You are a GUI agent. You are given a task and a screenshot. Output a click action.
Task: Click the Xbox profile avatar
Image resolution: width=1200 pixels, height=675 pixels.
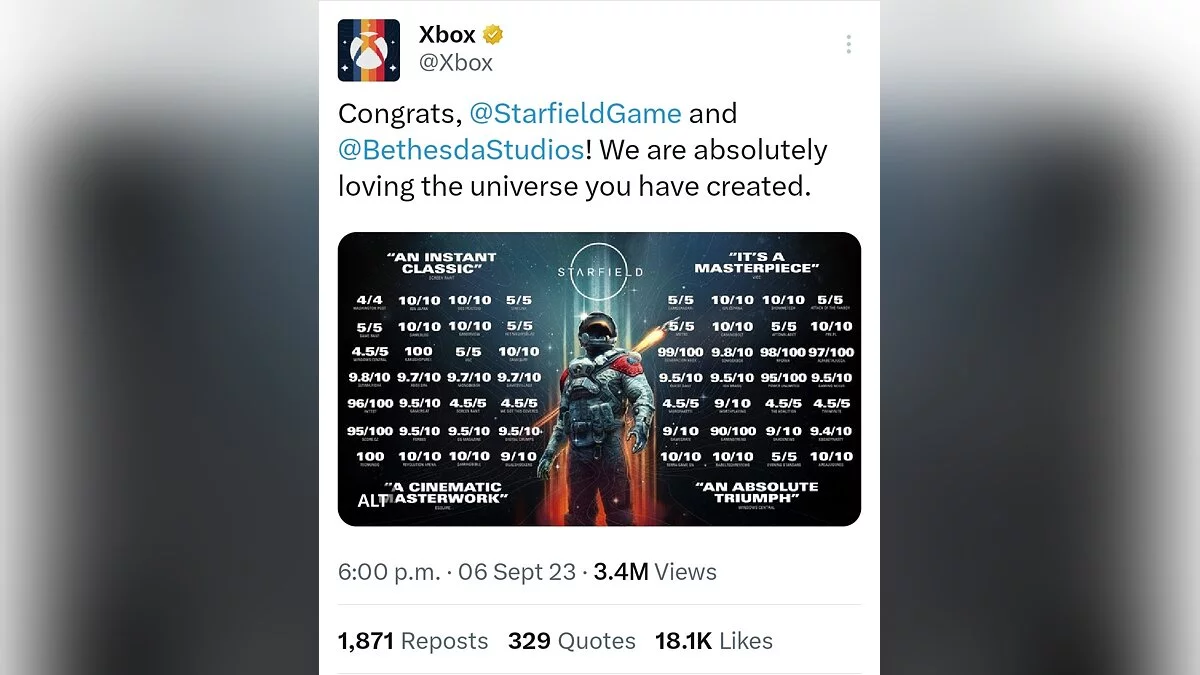[x=369, y=50]
